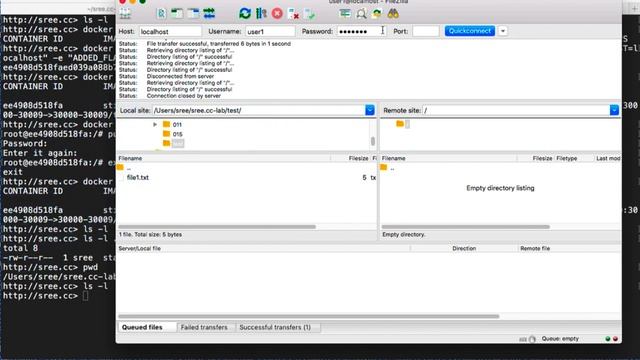
Task: Sort remote list by Filename header
Action: (x=448, y=158)
